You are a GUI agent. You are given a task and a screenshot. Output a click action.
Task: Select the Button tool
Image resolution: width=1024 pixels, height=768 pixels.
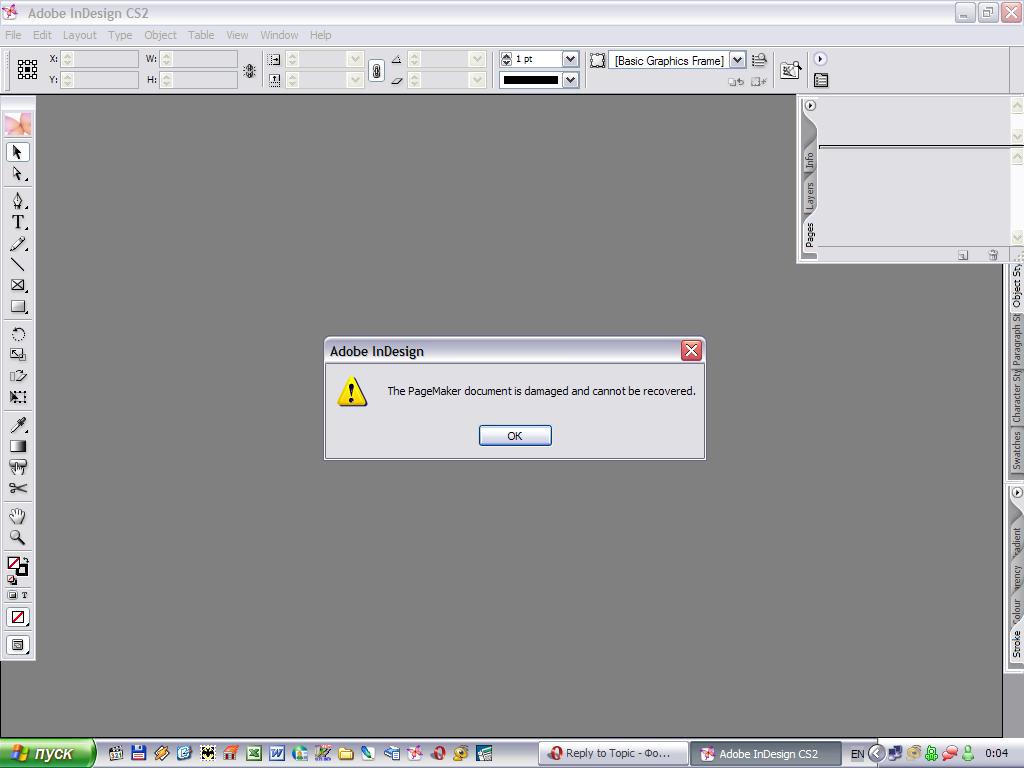coord(18,467)
